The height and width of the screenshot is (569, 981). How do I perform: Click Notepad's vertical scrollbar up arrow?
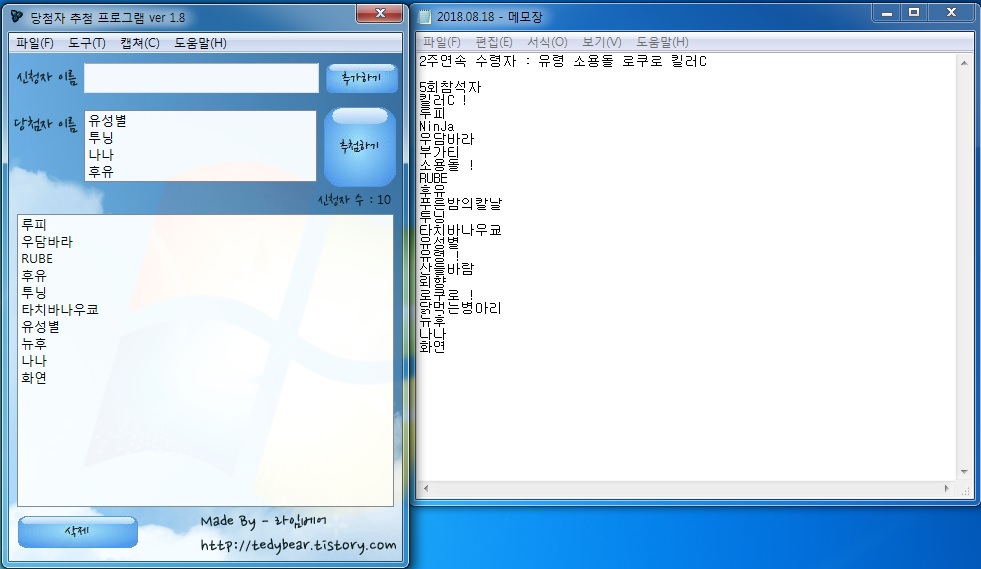[x=964, y=62]
